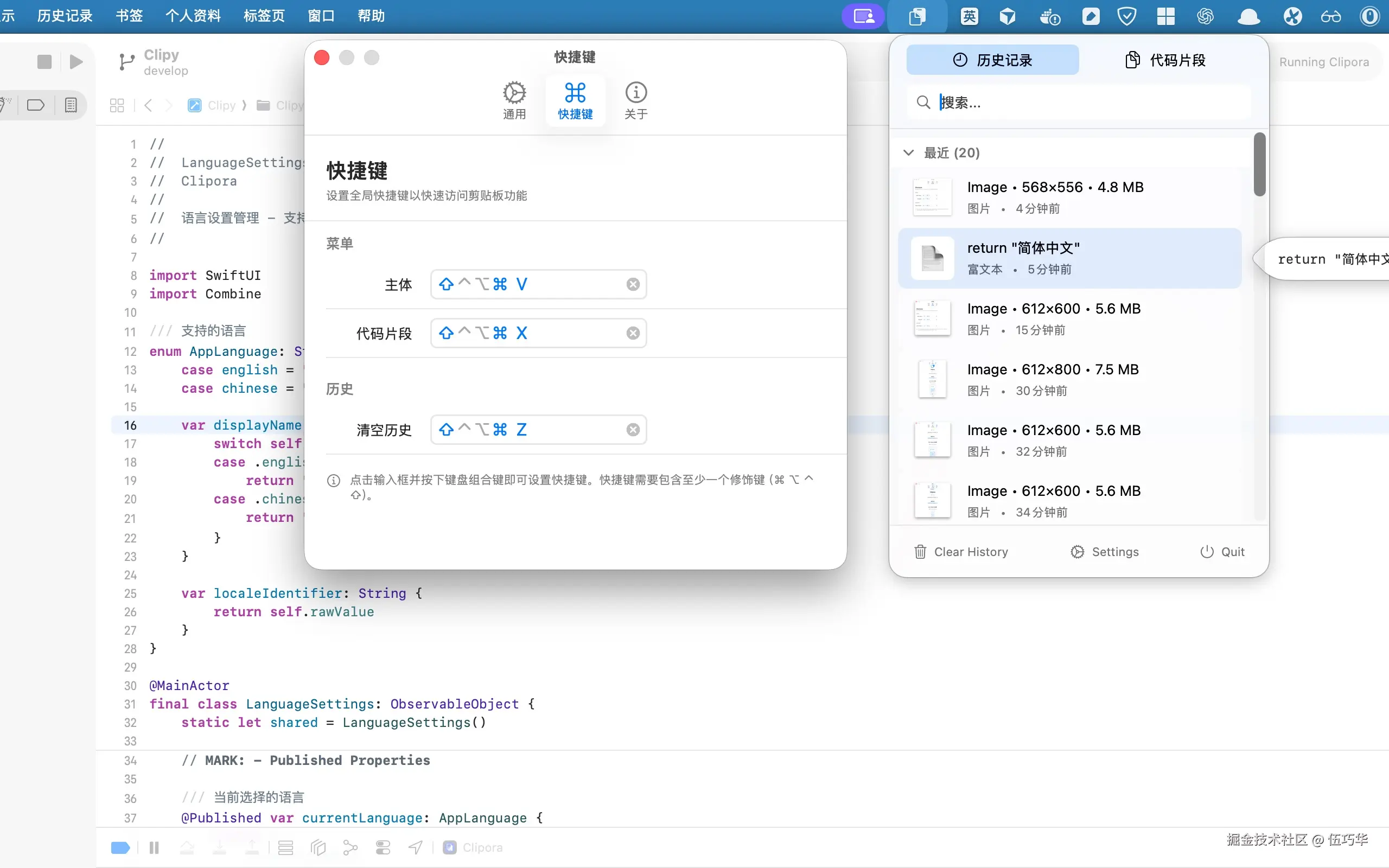Open the 关于 about tab icon
Screen dimensions: 1389x868
click(635, 93)
